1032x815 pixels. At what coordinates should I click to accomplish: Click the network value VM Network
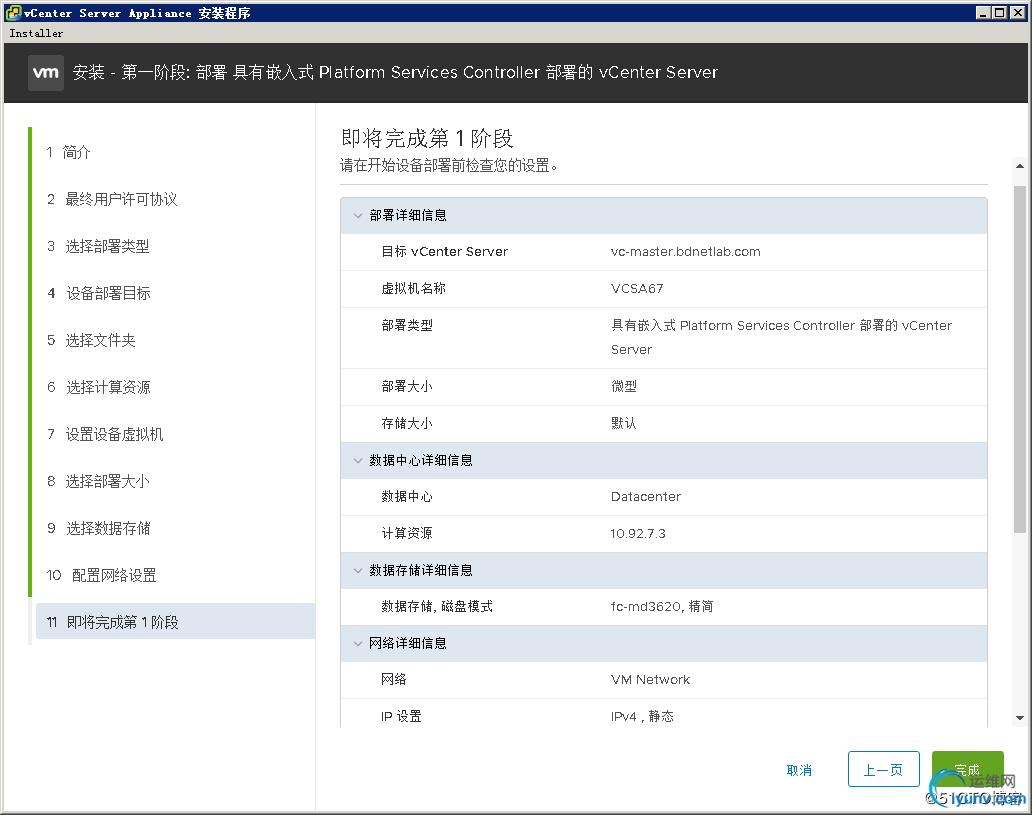tap(650, 679)
